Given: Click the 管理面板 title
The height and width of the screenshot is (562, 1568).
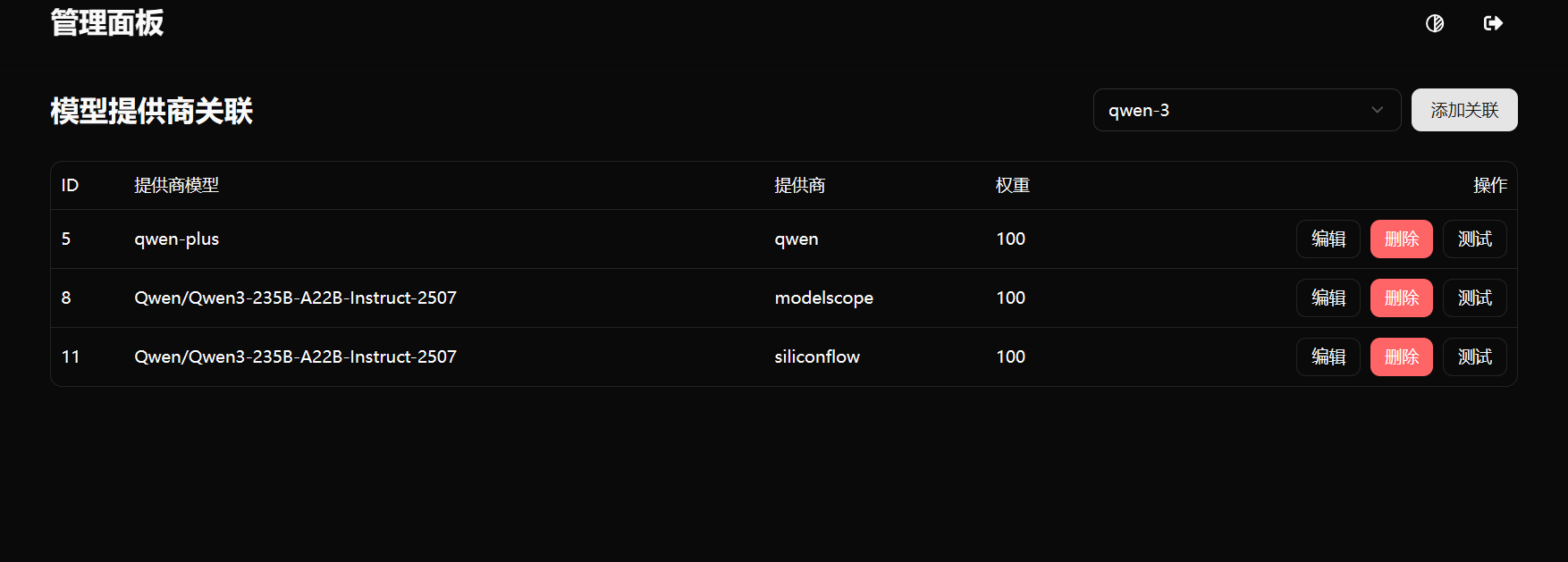Looking at the screenshot, I should point(107,23).
